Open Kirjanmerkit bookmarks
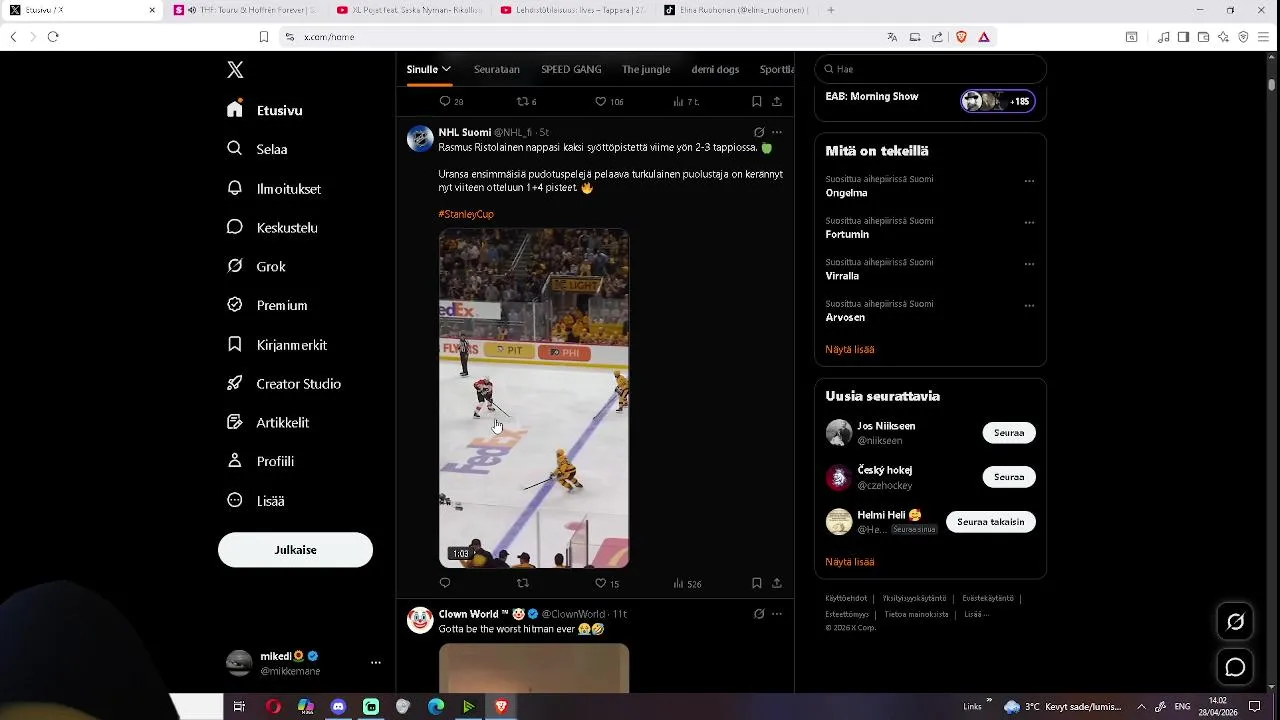 (277, 344)
